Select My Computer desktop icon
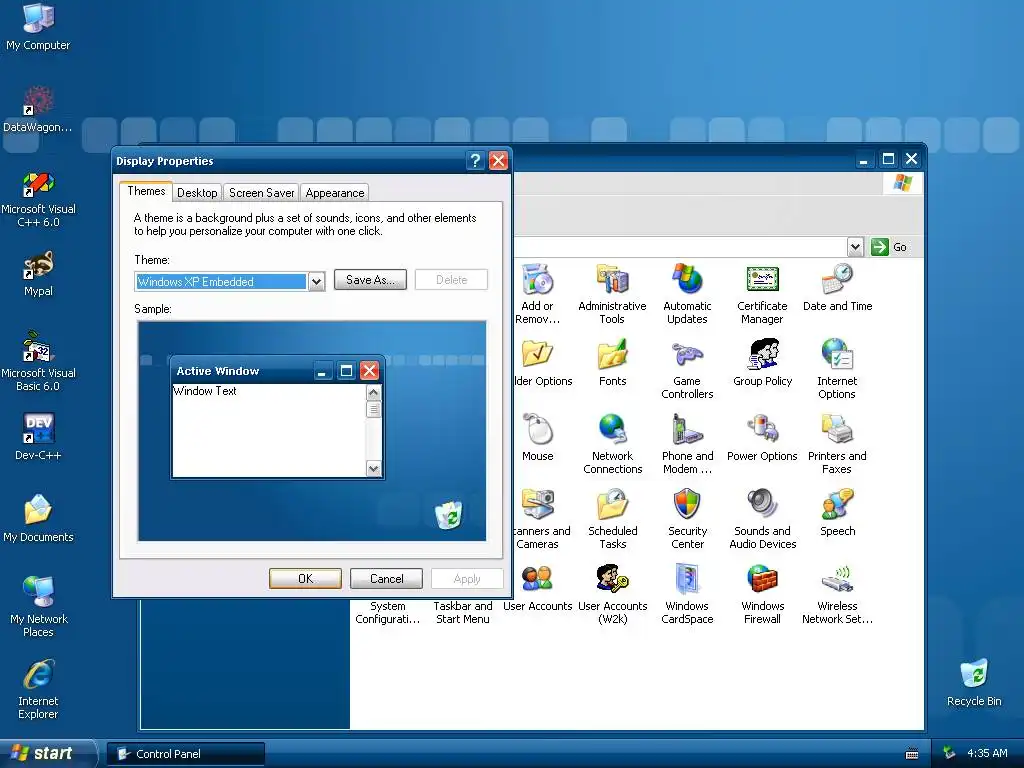The height and width of the screenshot is (768, 1024). pos(38,18)
